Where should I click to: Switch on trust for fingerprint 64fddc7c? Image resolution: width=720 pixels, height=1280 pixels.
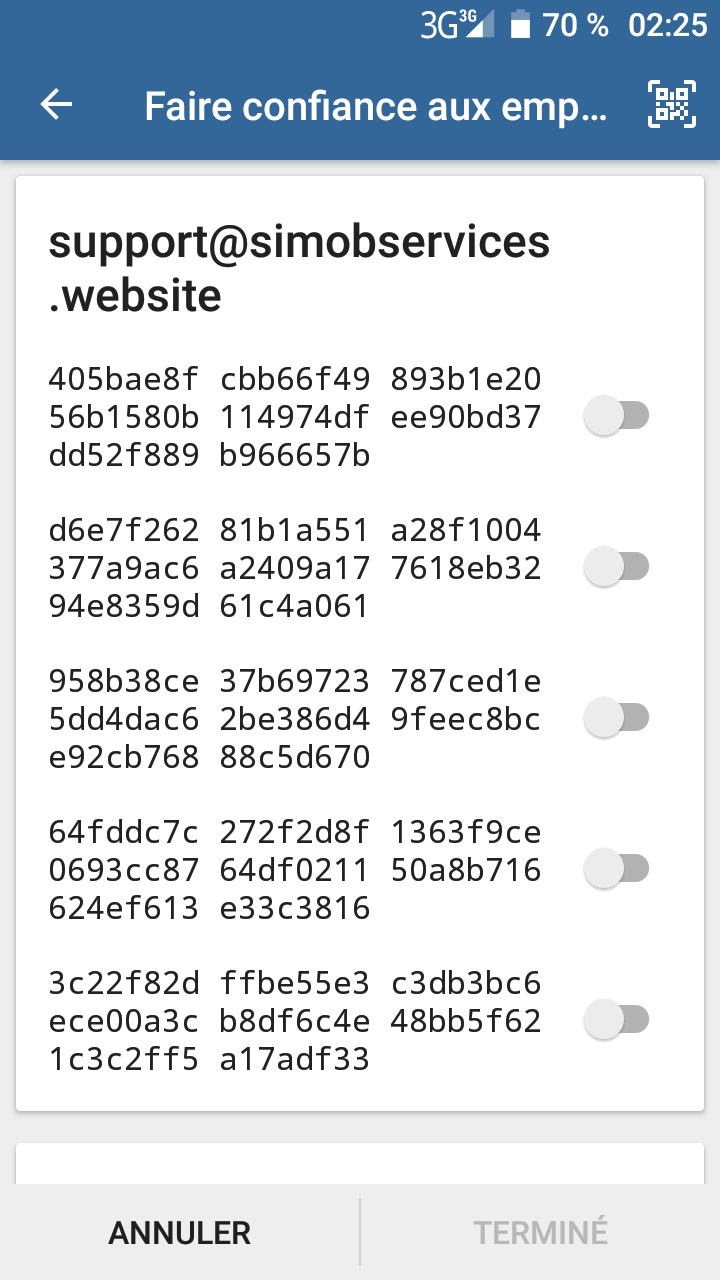click(617, 868)
